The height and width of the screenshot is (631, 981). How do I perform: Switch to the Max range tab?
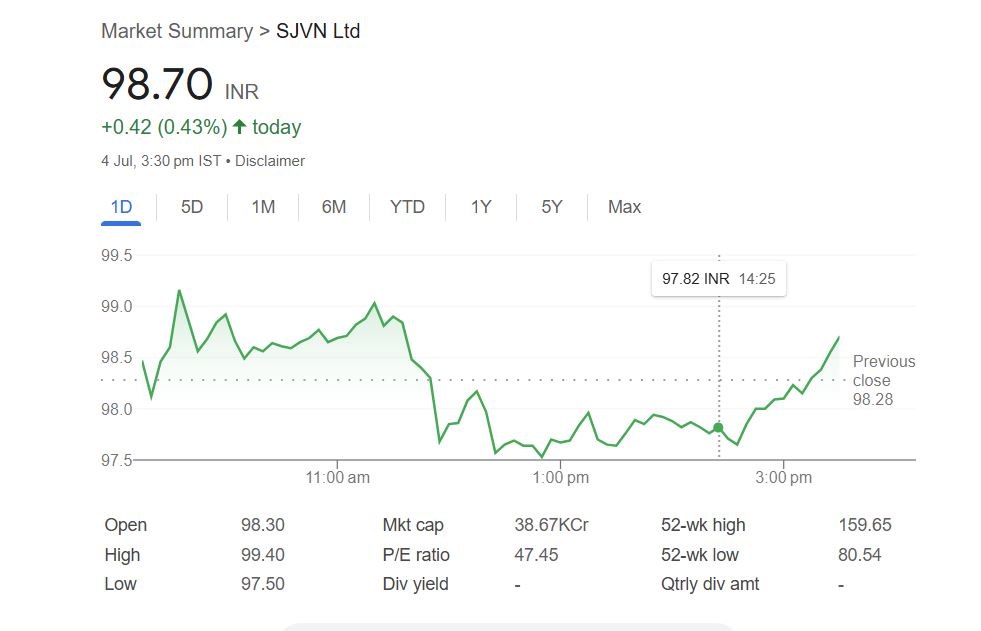click(624, 207)
